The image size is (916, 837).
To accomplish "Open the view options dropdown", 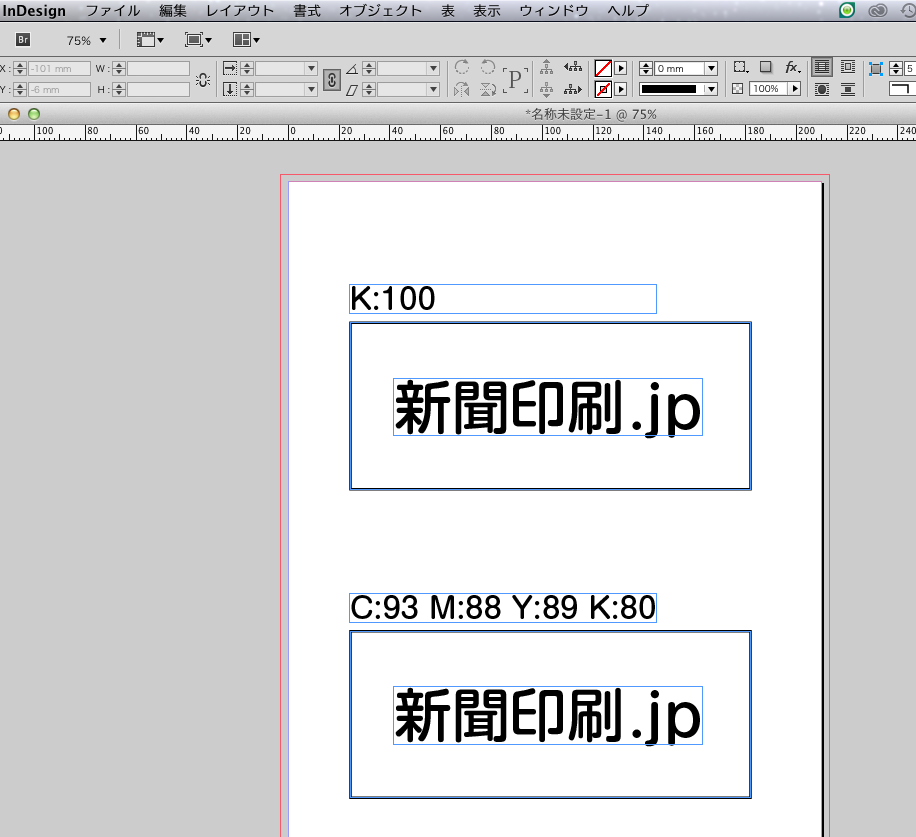I will point(150,40).
